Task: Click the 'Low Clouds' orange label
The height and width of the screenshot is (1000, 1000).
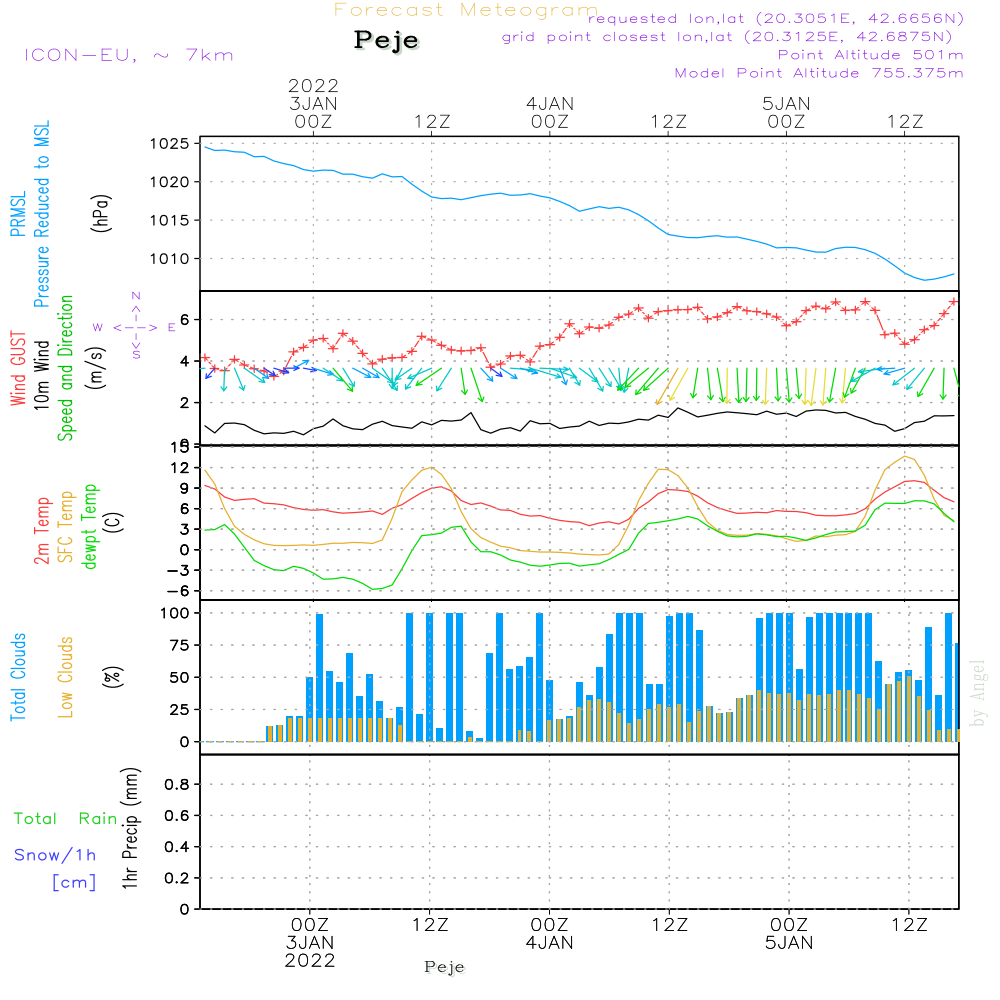Action: point(65,677)
